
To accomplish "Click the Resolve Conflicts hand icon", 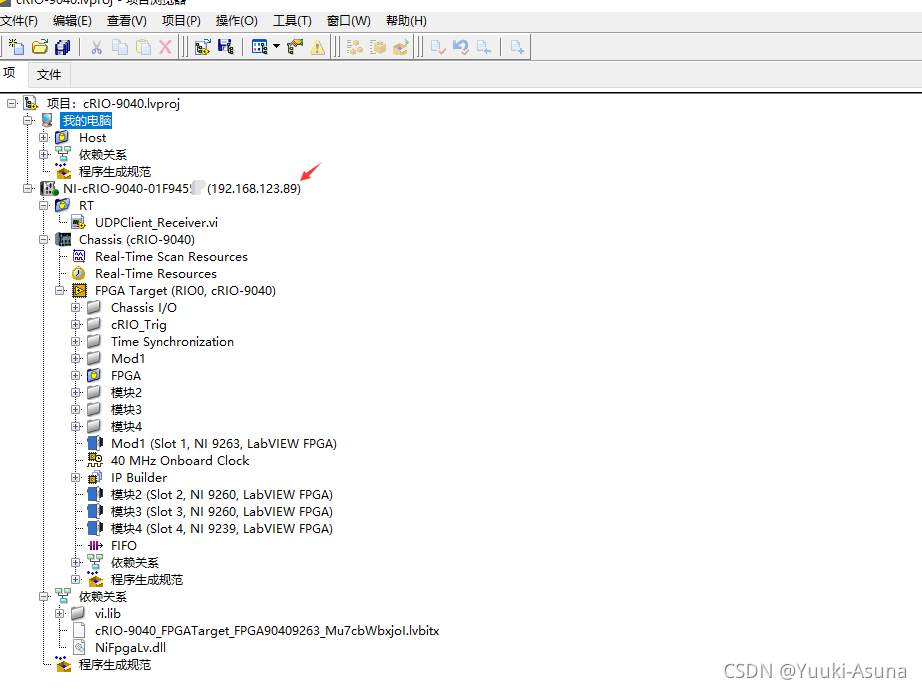I will pos(295,47).
